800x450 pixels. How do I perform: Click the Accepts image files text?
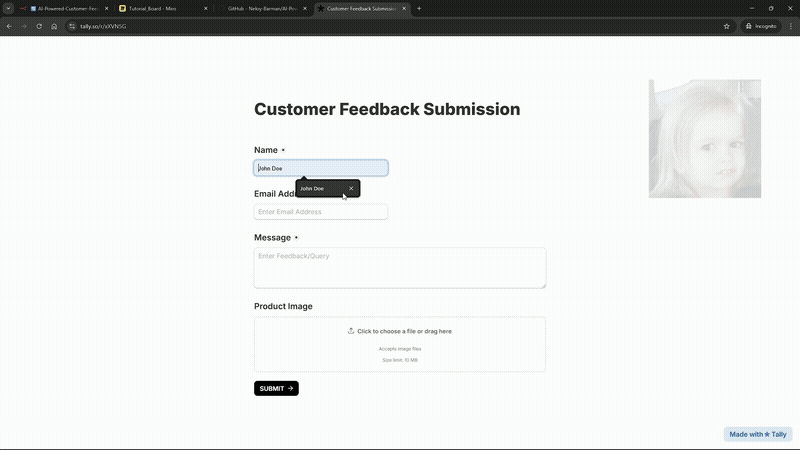[x=400, y=349]
